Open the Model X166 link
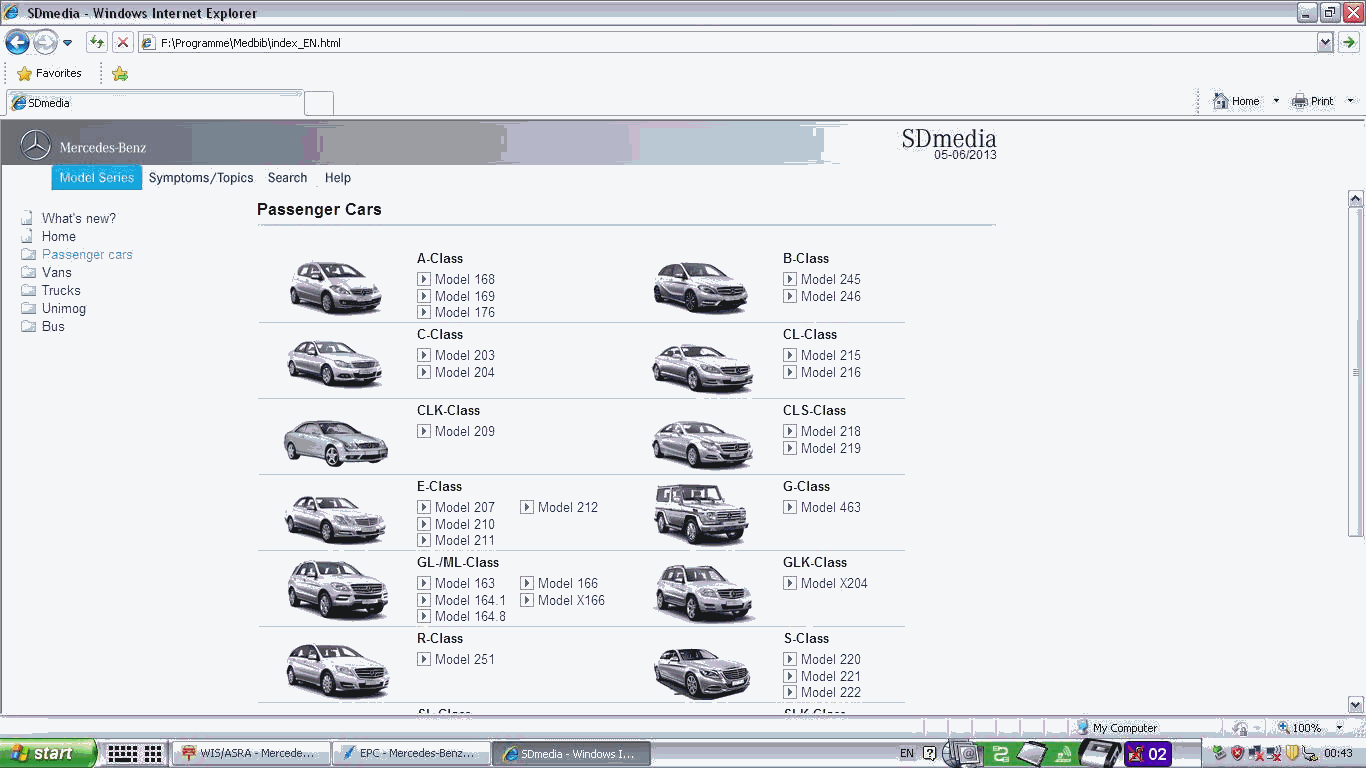 [571, 600]
